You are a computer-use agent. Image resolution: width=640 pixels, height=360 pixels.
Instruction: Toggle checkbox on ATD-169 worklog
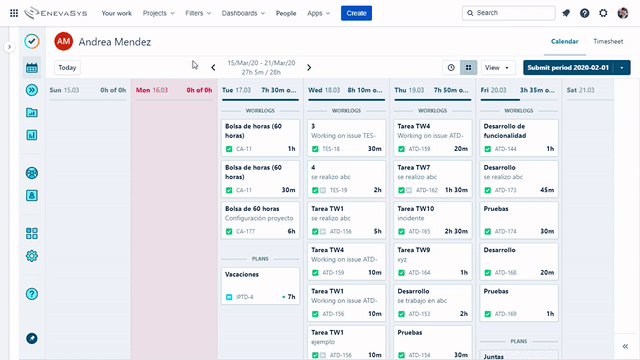click(x=488, y=314)
